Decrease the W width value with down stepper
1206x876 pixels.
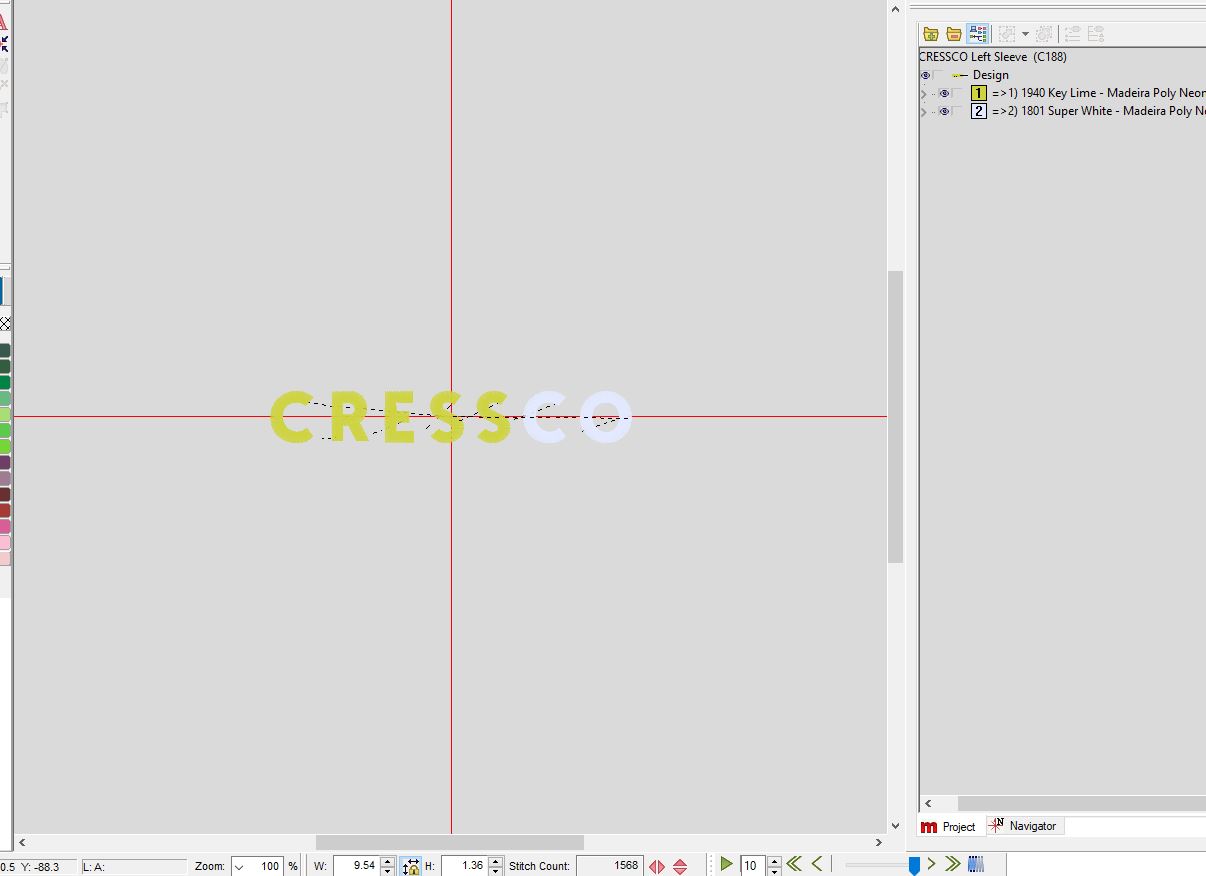tap(388, 871)
